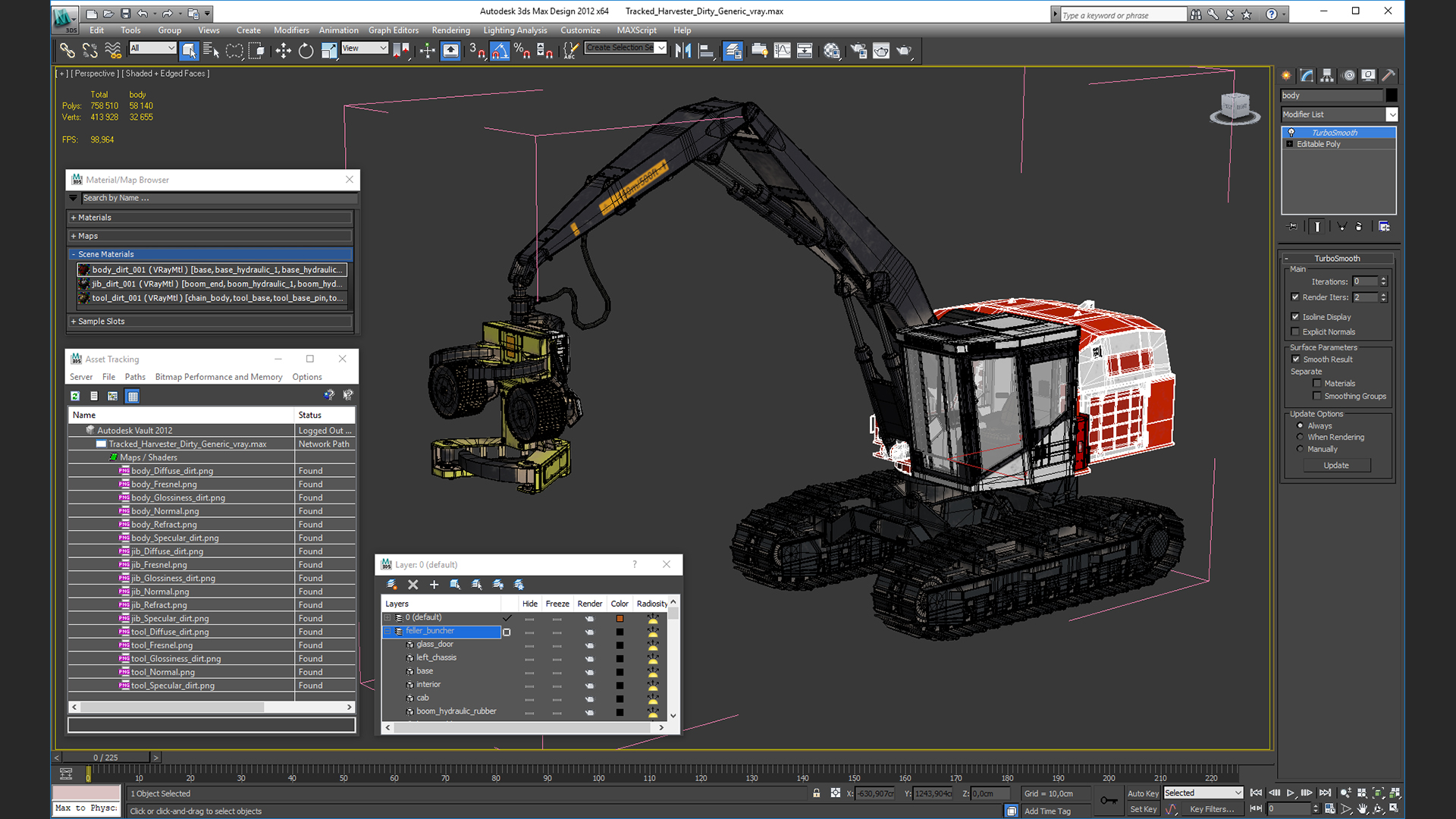This screenshot has height=819, width=1456.
Task: Toggle Percent Snap tool
Action: [522, 50]
